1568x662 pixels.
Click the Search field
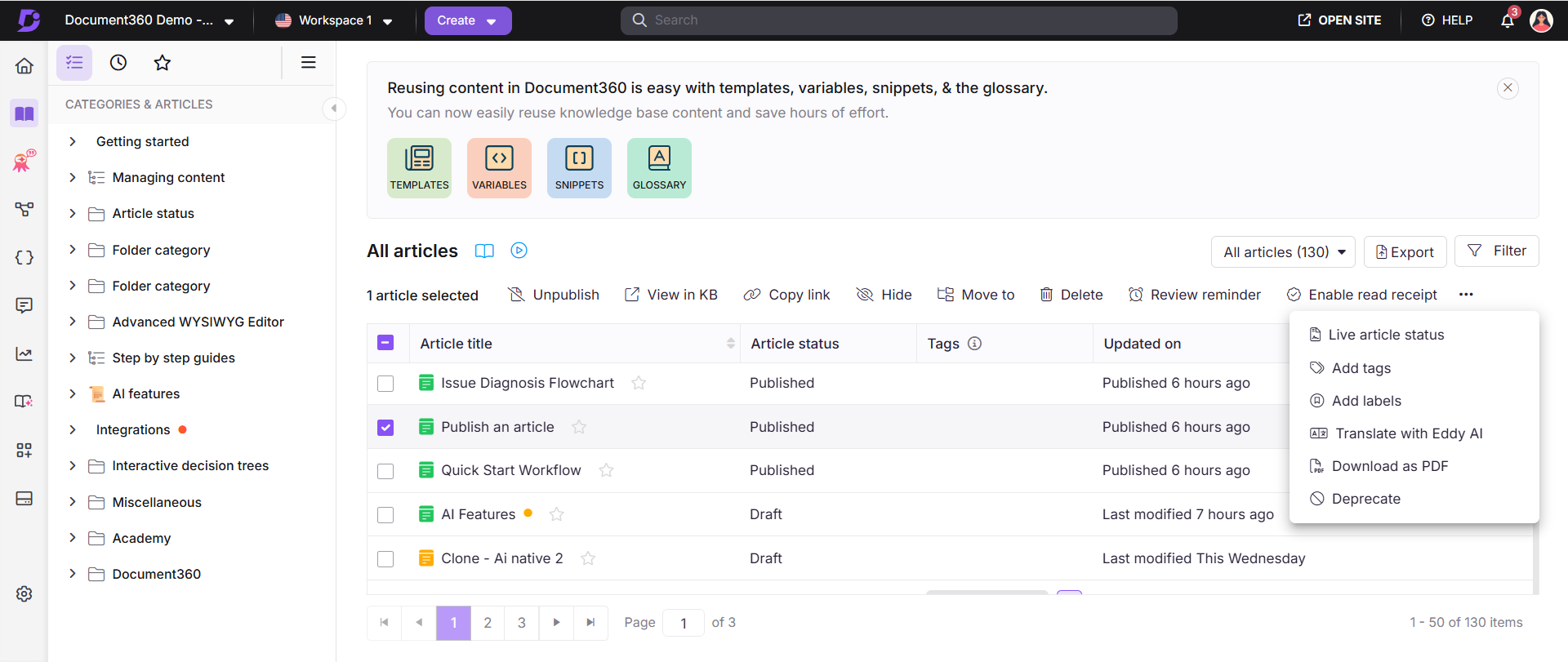898,20
